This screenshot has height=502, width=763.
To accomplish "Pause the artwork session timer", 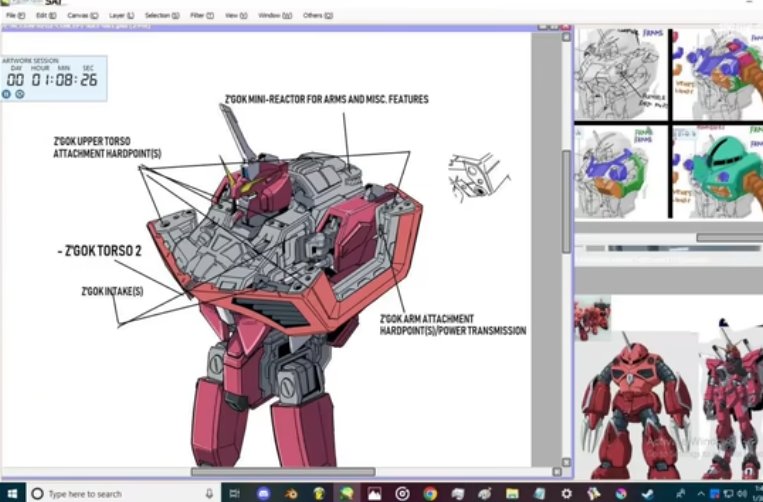I will tap(6, 94).
